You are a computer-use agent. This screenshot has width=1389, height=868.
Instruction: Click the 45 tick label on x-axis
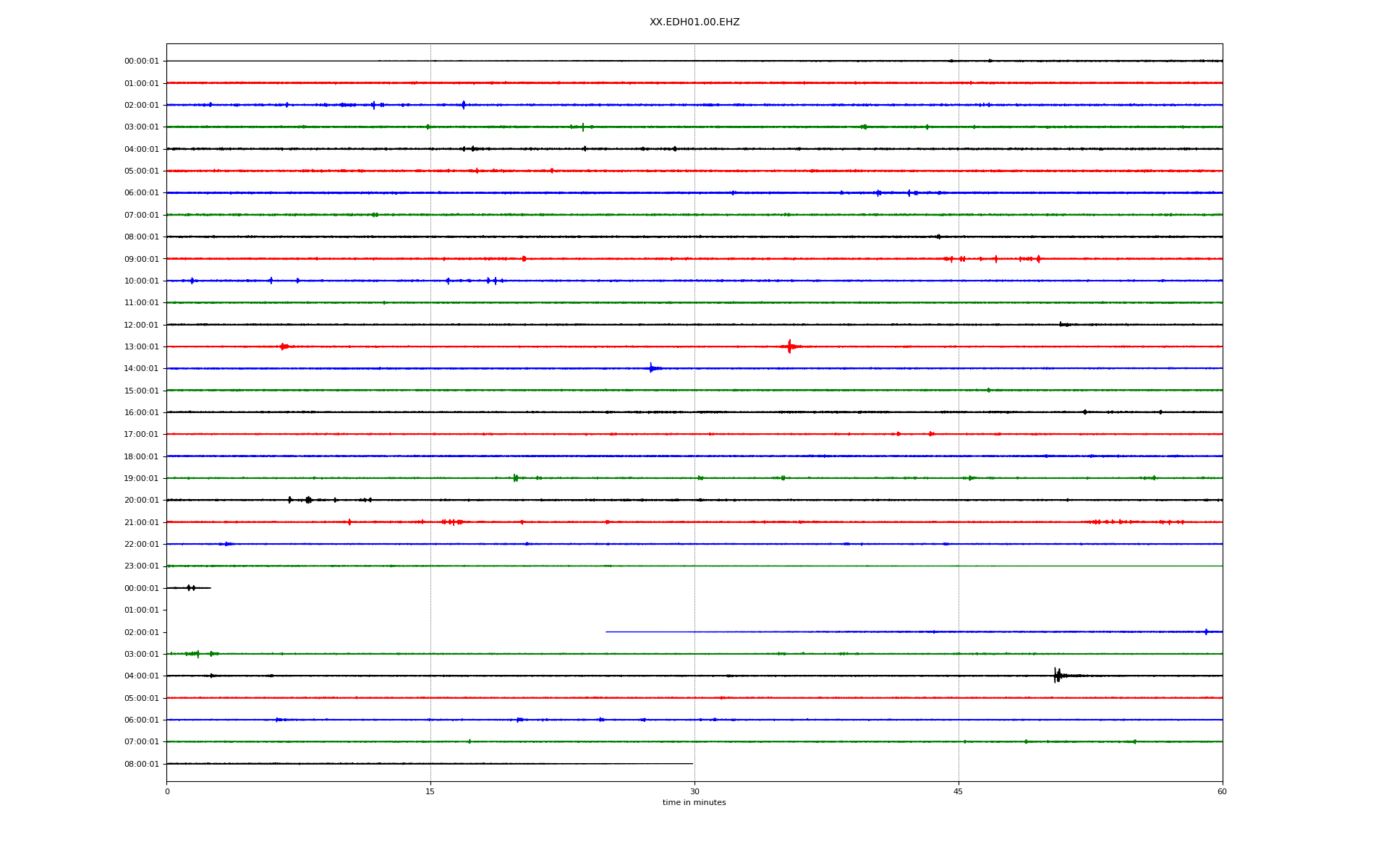(958, 791)
